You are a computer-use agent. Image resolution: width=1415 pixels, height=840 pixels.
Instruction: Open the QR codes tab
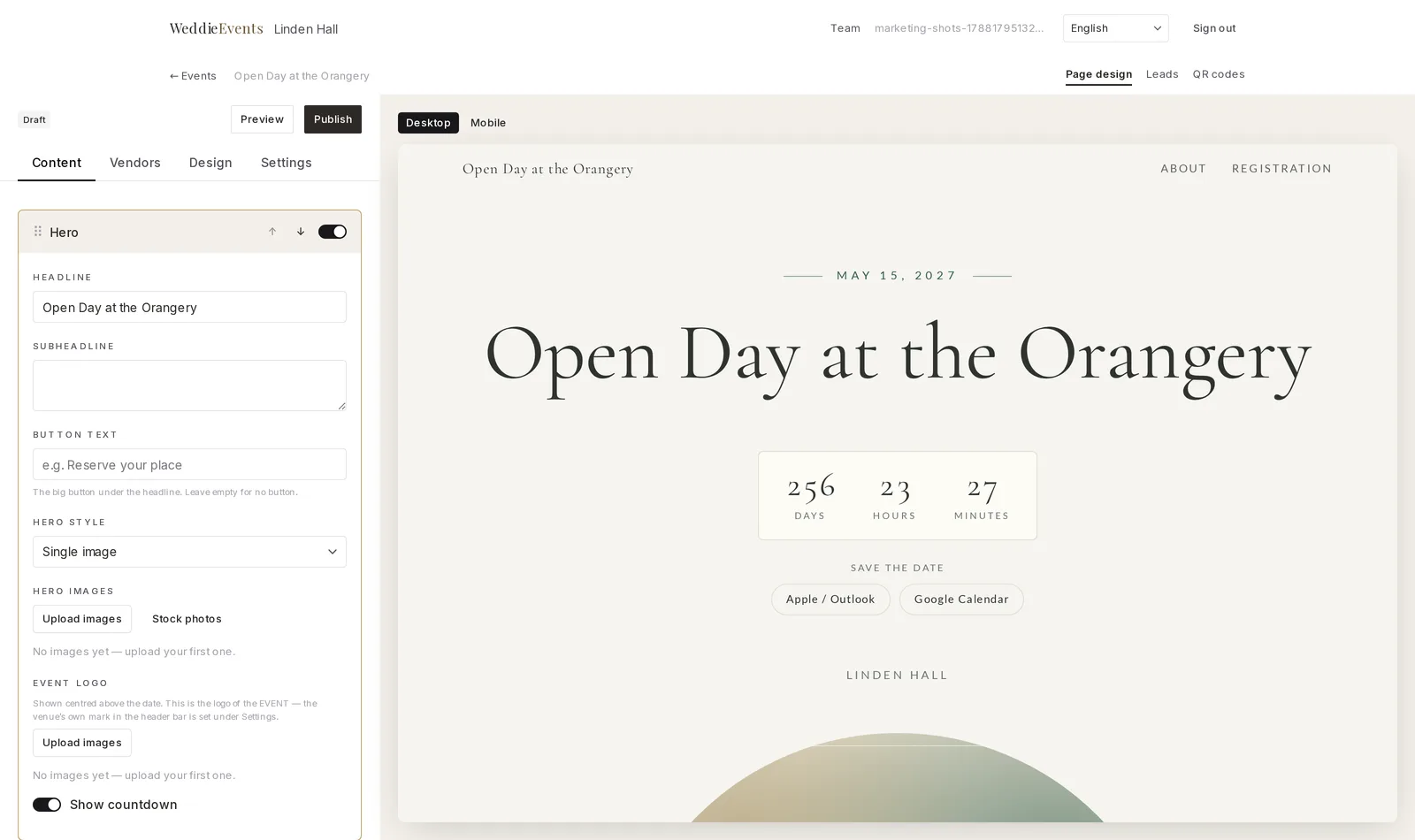1219,74
